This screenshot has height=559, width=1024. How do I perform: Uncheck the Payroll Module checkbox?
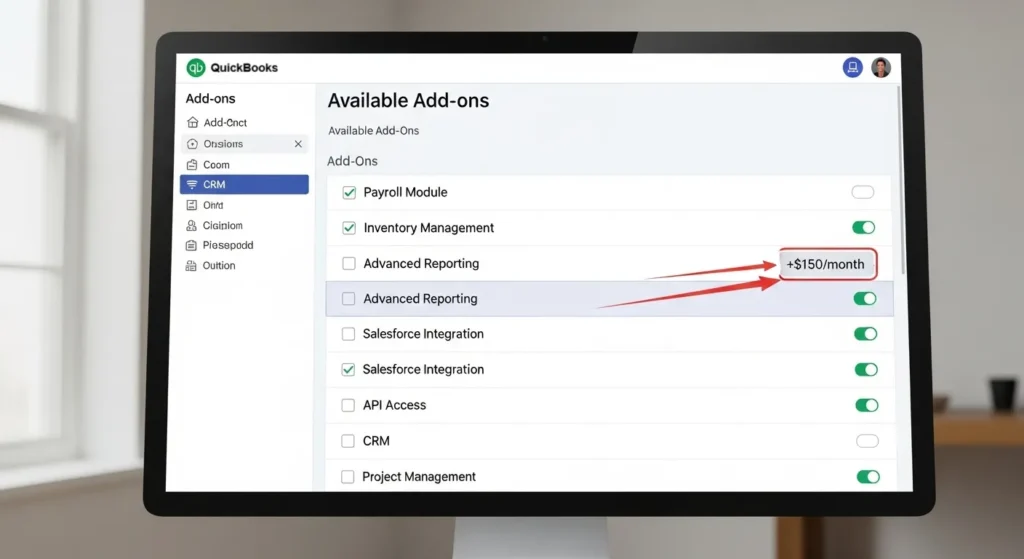tap(349, 193)
